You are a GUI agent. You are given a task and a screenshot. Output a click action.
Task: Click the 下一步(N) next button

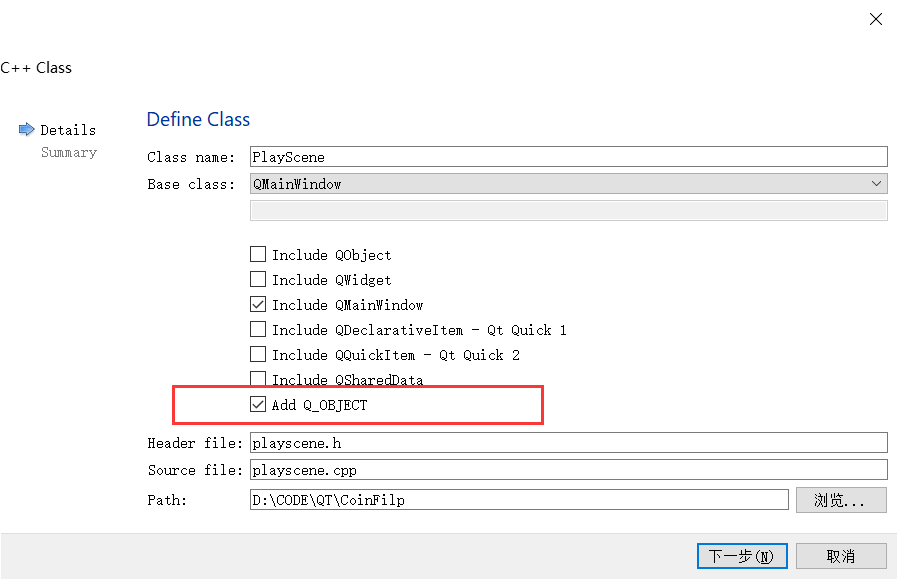click(x=742, y=556)
